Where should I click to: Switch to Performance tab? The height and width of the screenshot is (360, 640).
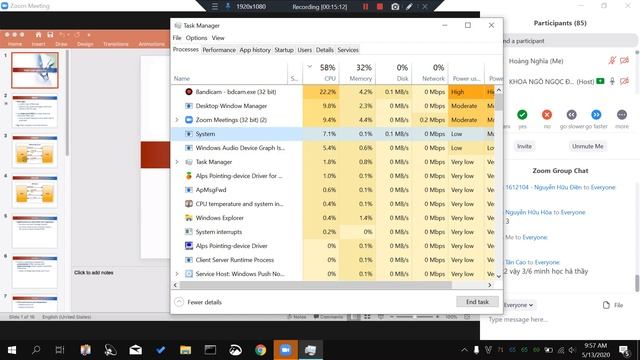[219, 50]
